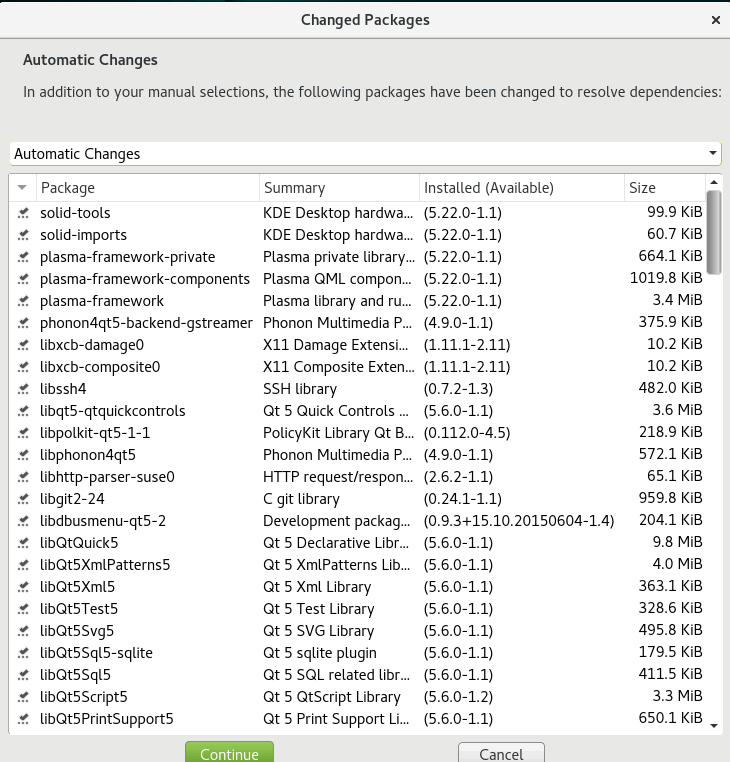The width and height of the screenshot is (730, 762).
Task: Click the vertical scrollbar handle of the package list
Action: pyautogui.click(x=713, y=232)
